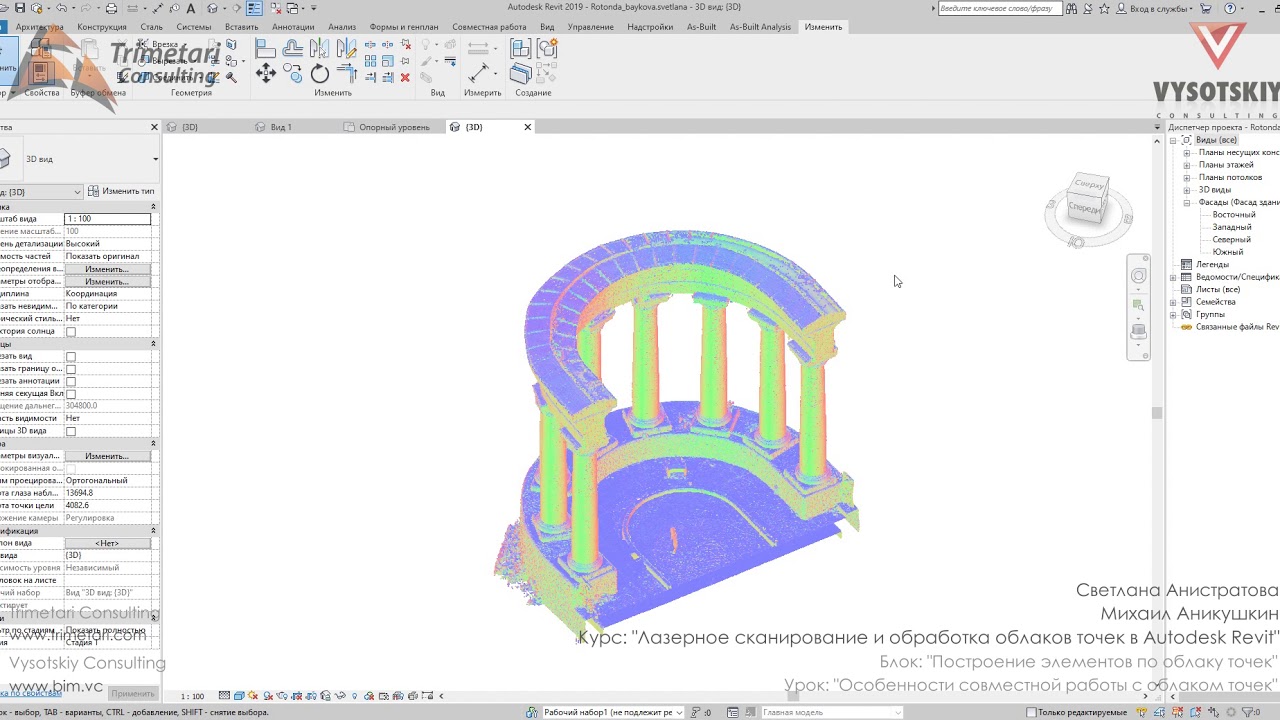Toggle the annotation crop checkbox
1280x720 pixels.
tap(71, 382)
